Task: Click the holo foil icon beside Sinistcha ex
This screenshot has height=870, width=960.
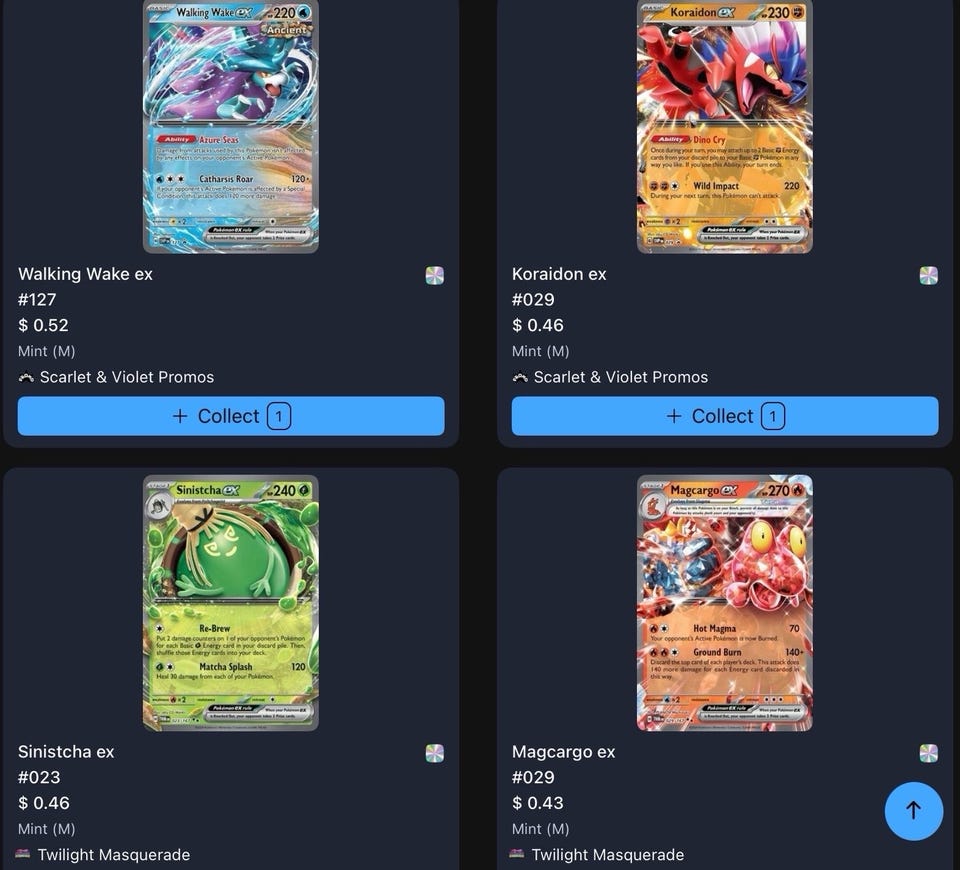Action: (435, 753)
